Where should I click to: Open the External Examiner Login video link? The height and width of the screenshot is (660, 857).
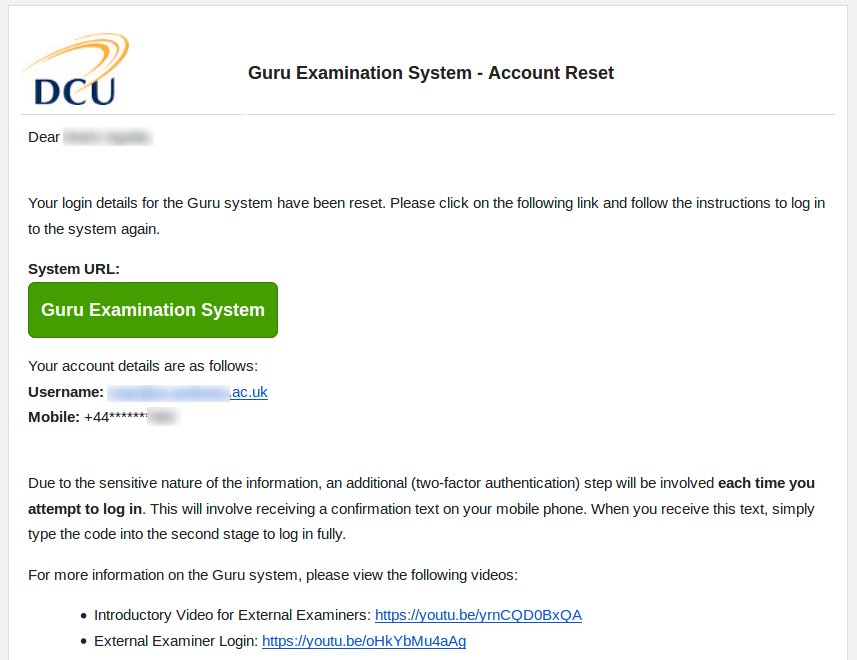click(x=364, y=640)
